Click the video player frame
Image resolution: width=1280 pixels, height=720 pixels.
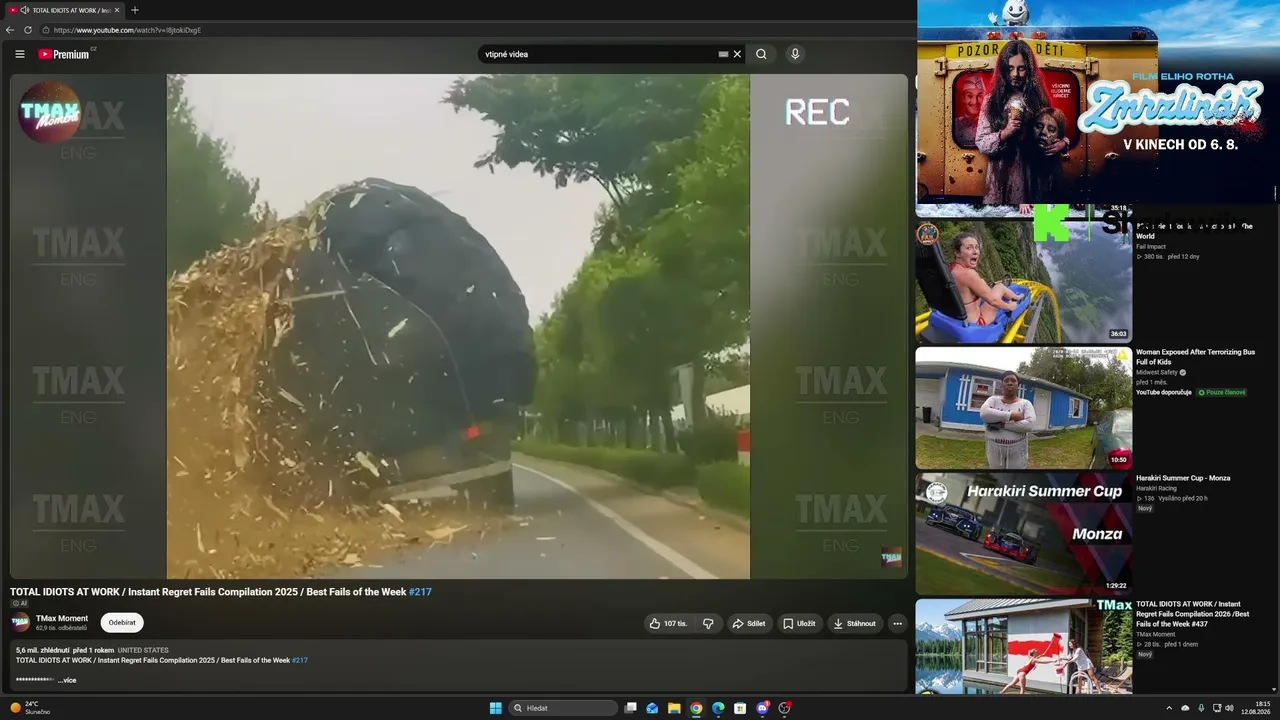(x=458, y=326)
